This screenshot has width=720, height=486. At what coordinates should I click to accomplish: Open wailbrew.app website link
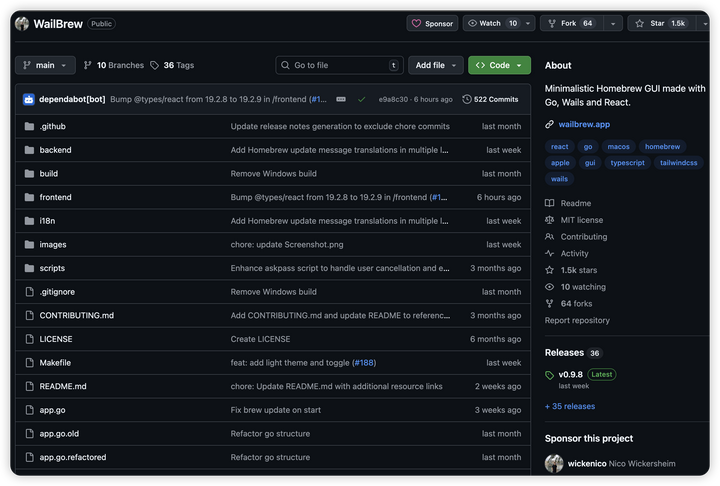584,124
